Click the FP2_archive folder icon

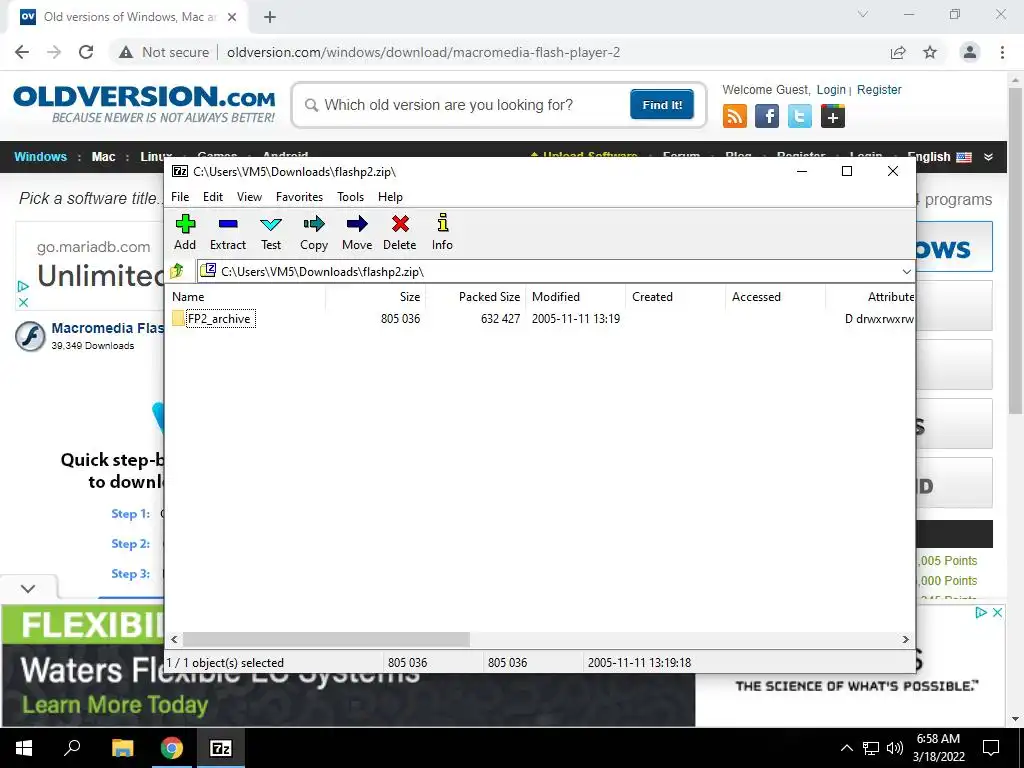[178, 318]
